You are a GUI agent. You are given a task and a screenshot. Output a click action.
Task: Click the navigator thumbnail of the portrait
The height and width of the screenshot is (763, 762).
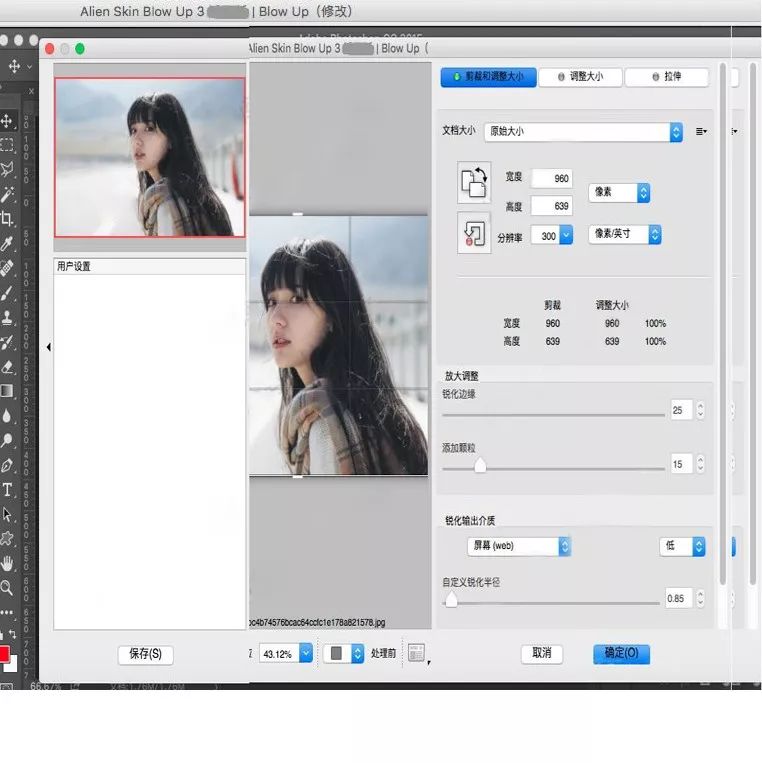(150, 158)
